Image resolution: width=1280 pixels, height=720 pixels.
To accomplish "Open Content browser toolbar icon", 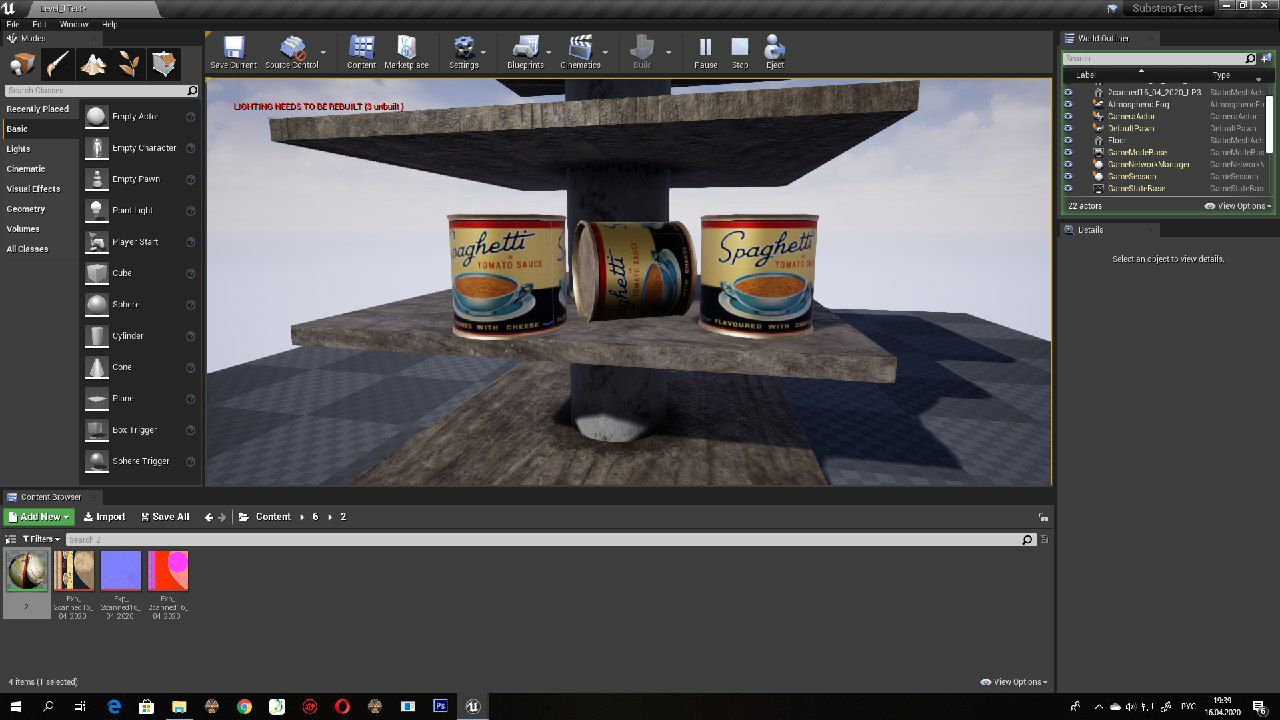I will [x=361, y=52].
